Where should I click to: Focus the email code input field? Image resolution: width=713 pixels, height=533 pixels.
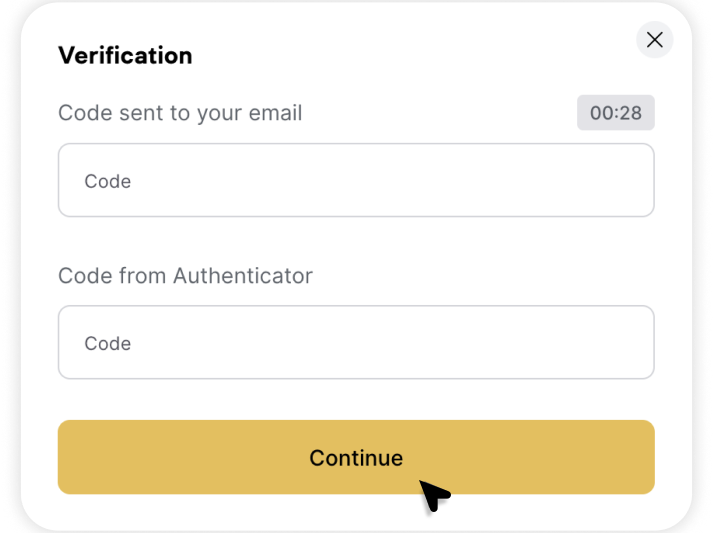click(356, 181)
